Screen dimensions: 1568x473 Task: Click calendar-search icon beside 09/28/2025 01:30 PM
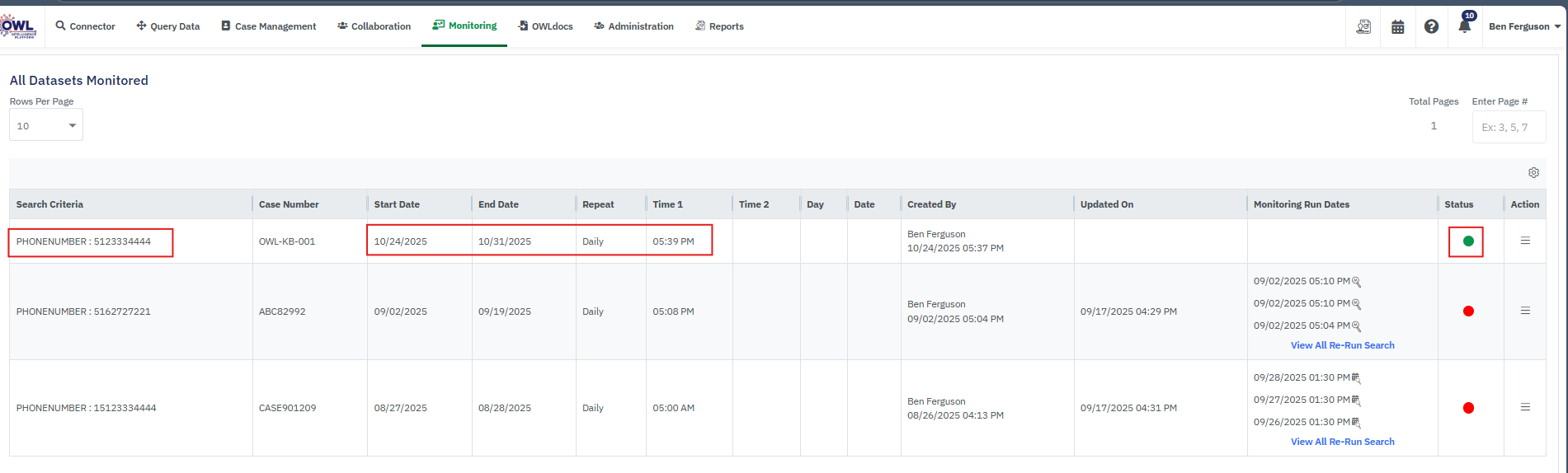pyautogui.click(x=1356, y=378)
